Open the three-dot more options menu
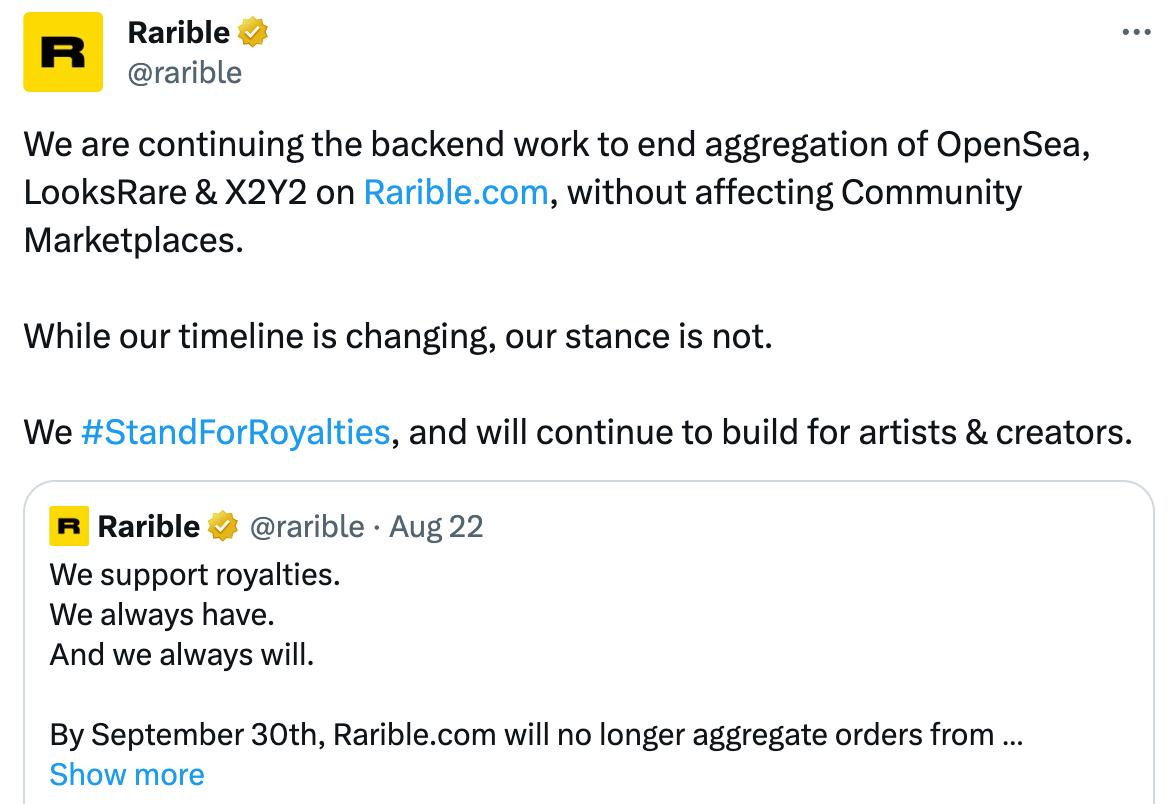This screenshot has width=1172, height=804. coord(1137,32)
